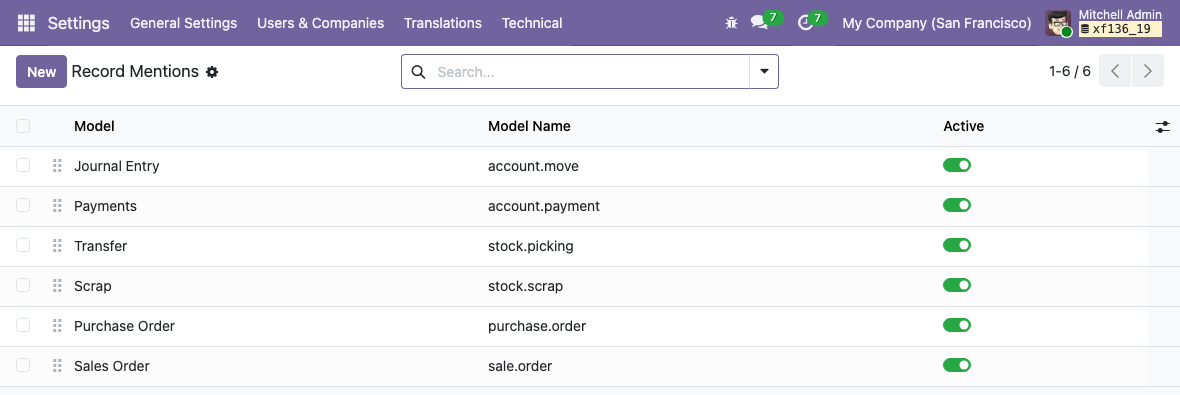Disable Active toggle for Journal Entry

click(x=957, y=166)
